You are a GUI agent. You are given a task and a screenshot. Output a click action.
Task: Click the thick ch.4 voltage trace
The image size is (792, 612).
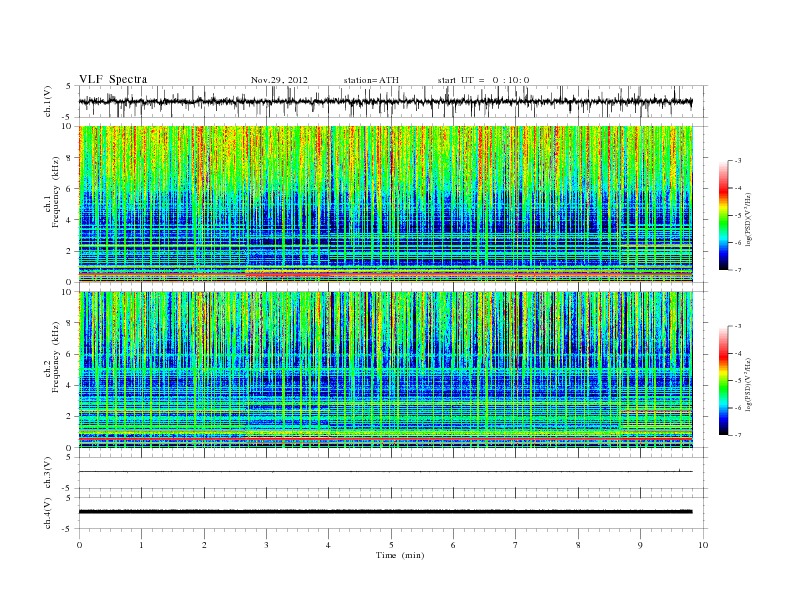[x=385, y=512]
